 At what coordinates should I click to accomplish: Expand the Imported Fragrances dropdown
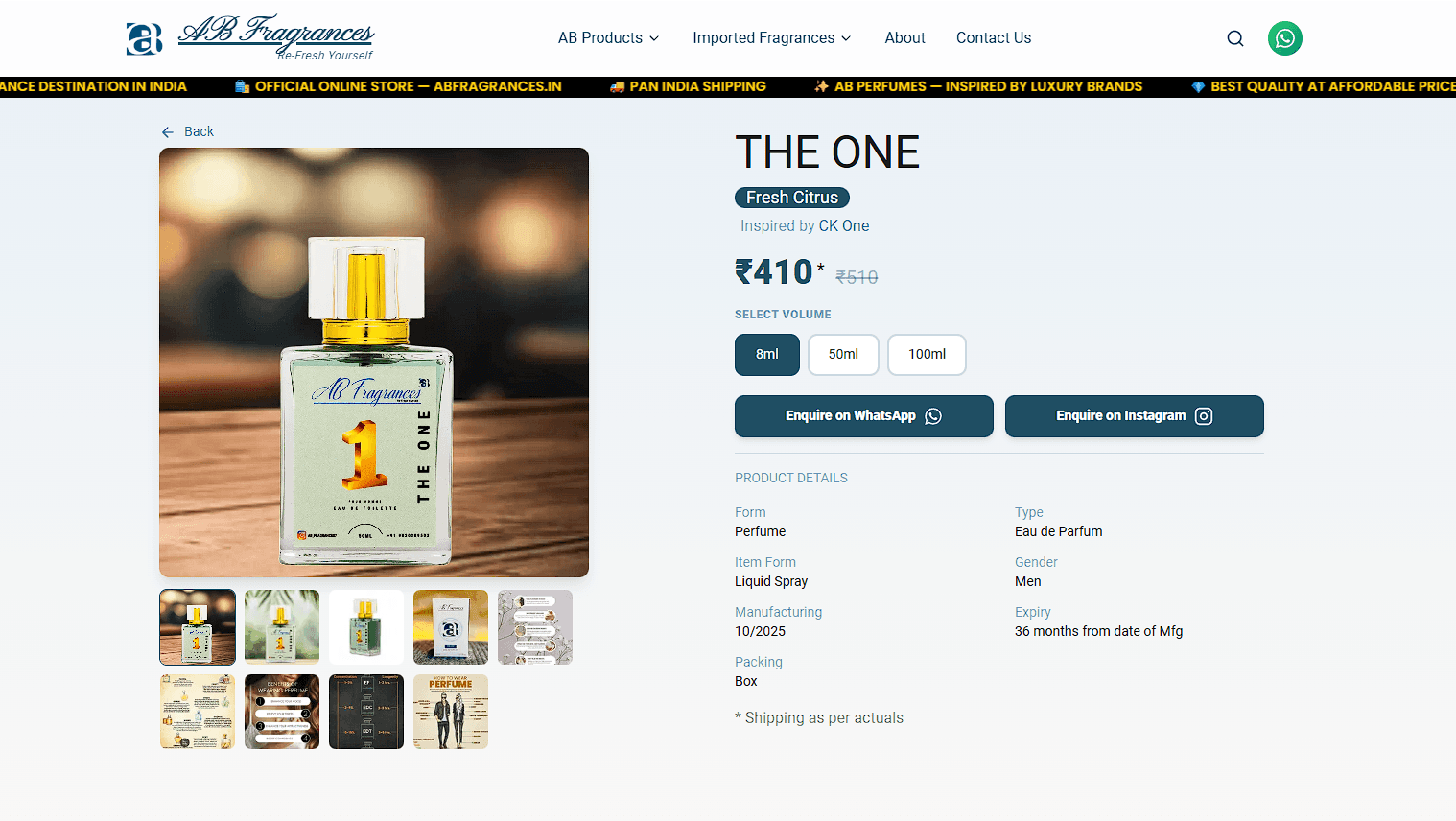coord(772,38)
